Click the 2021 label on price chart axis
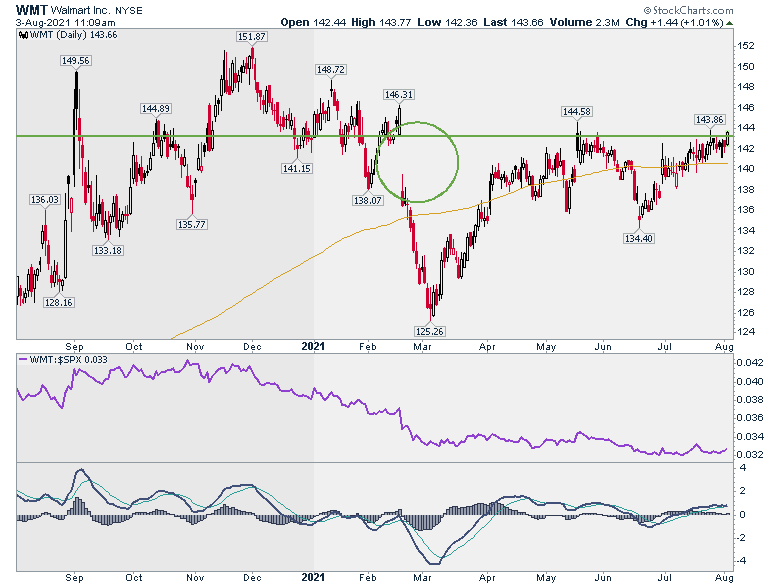The height and width of the screenshot is (586, 780). [x=313, y=346]
